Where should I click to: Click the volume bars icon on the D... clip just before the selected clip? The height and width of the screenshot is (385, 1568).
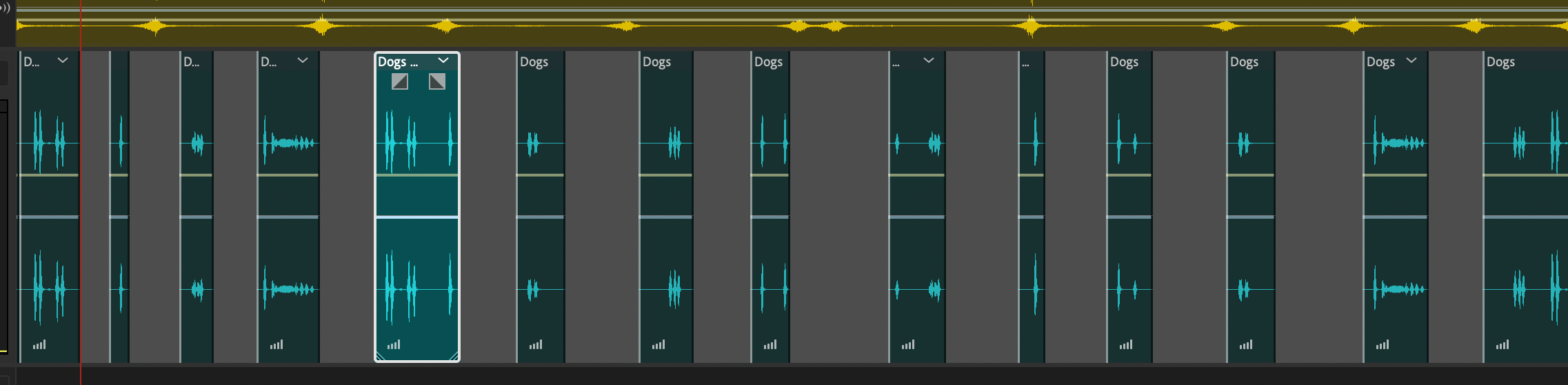click(277, 344)
